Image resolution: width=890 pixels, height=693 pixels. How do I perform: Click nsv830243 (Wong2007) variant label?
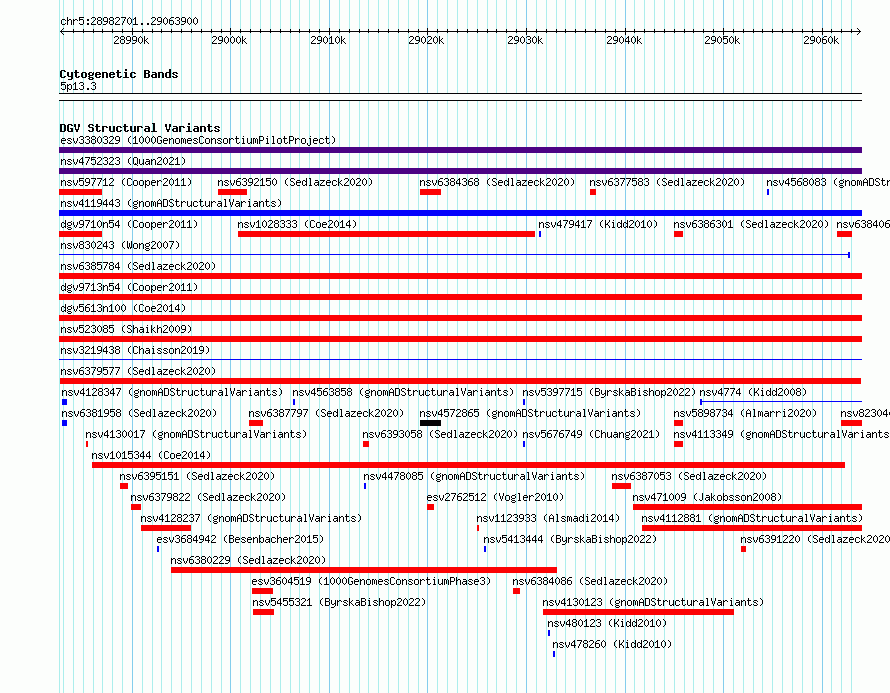120,245
